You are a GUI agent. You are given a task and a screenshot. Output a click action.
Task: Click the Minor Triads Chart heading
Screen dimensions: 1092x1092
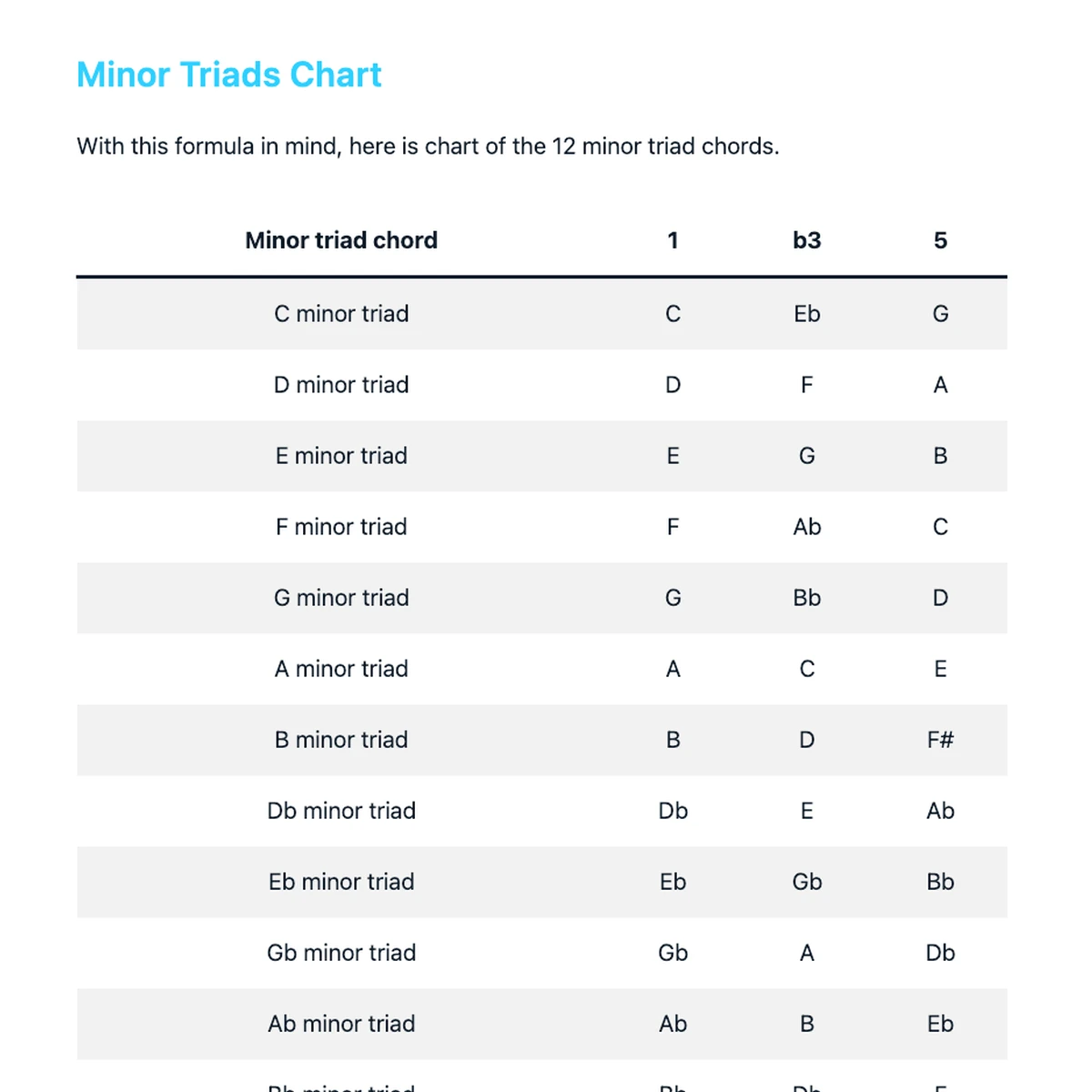228,75
